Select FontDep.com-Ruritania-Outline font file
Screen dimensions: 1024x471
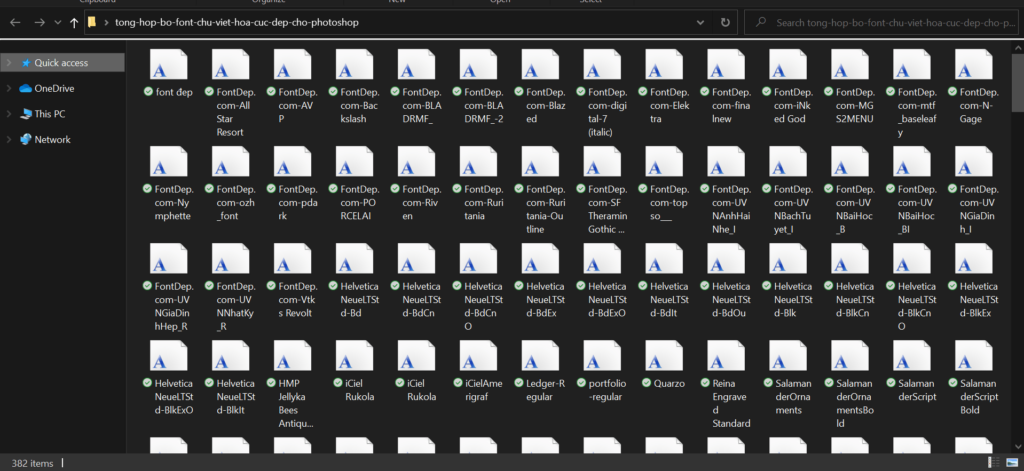[539, 189]
